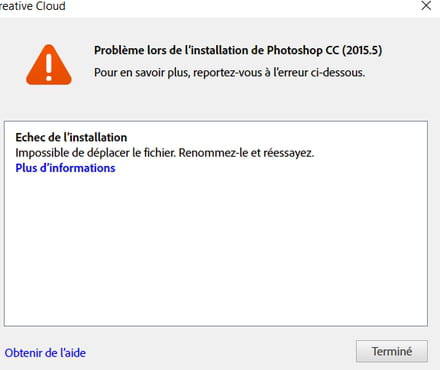Screen dimensions: 440x370
Task: Click the Photoshop CC (2015.5) product name
Action: pos(325,50)
